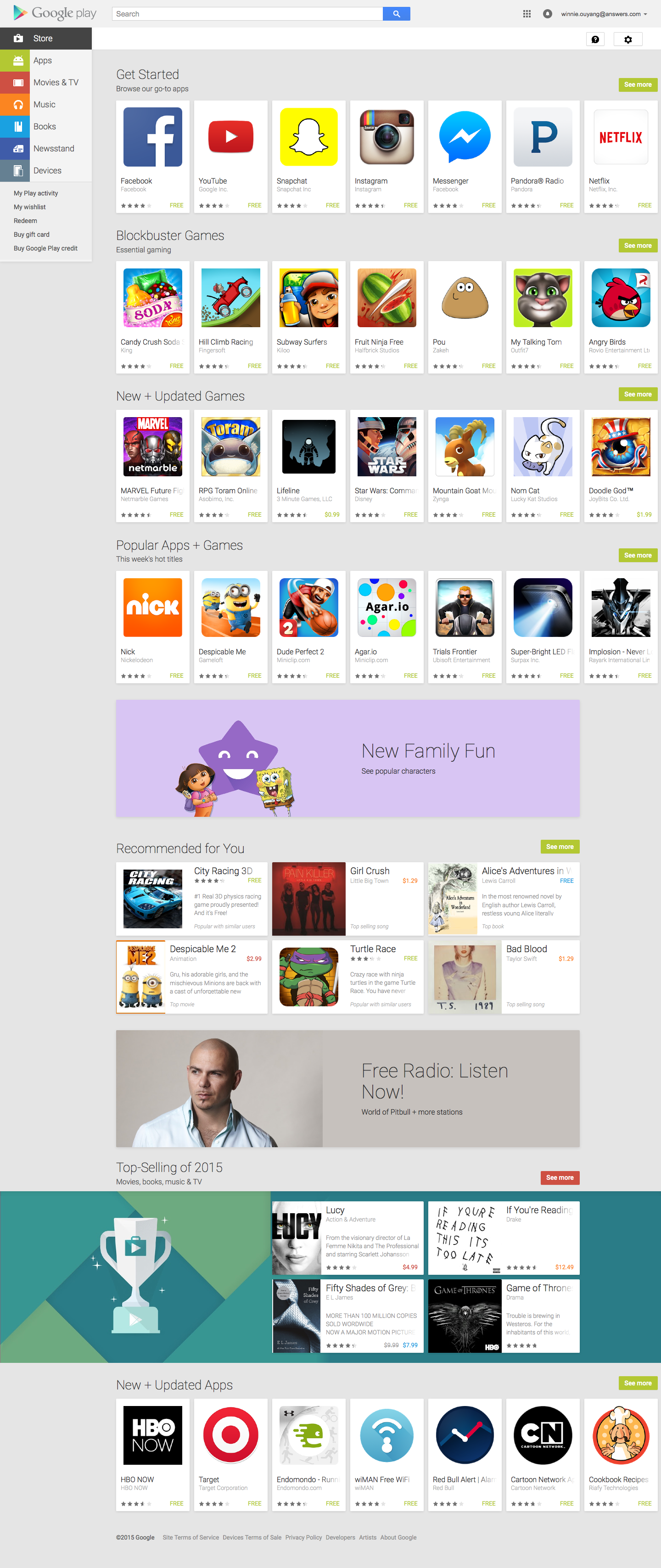This screenshot has width=661, height=1568.
Task: Click See more for Top-Selling of 2015
Action: click(x=560, y=1177)
